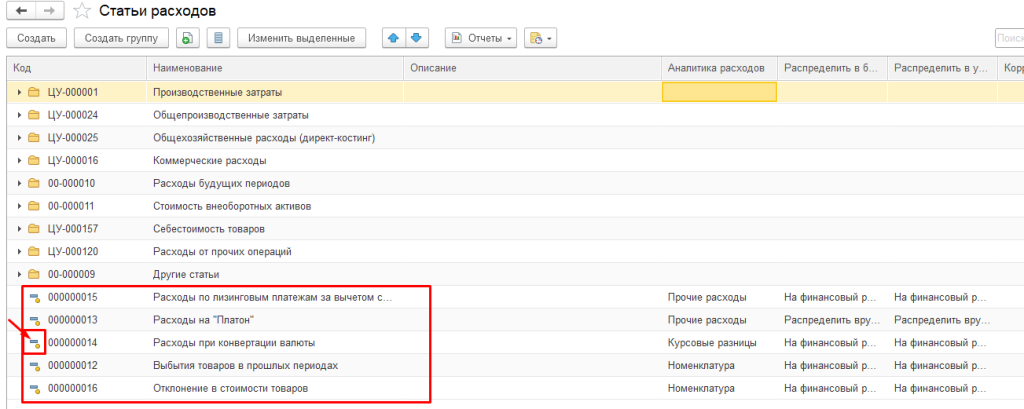Expand the Другие статьи folder

[18, 274]
